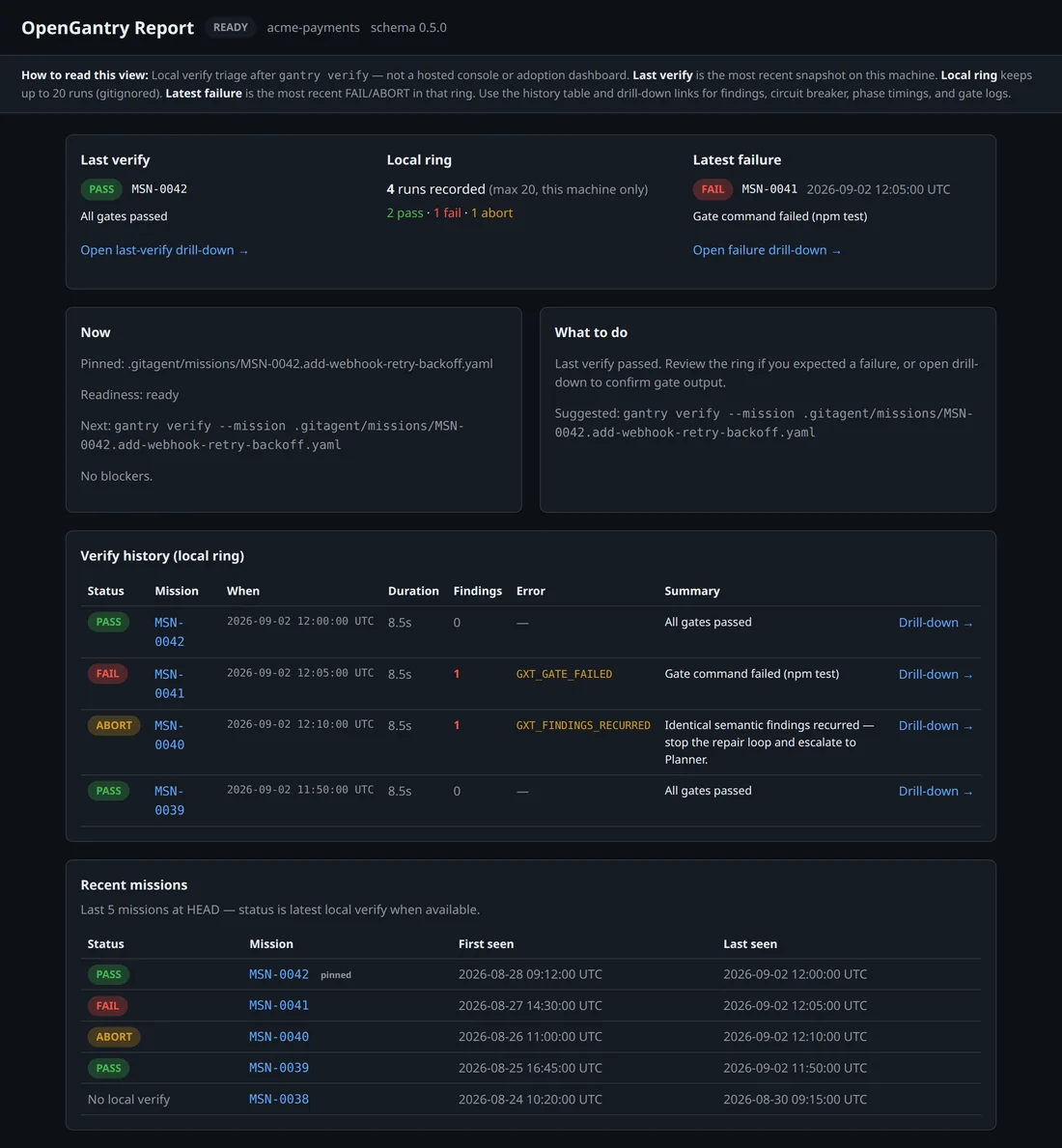Click GXT_GATE_FAILED error code

(x=564, y=674)
